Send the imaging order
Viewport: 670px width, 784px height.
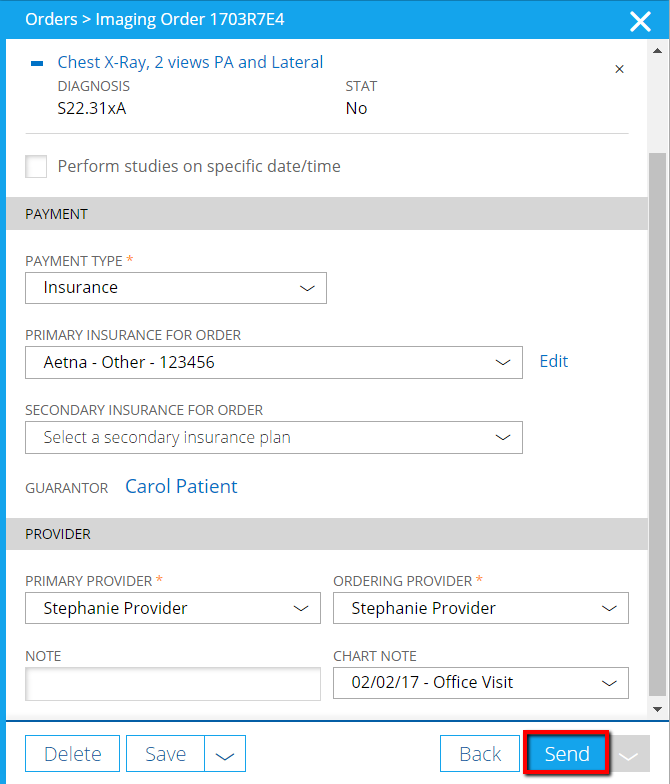click(x=566, y=754)
